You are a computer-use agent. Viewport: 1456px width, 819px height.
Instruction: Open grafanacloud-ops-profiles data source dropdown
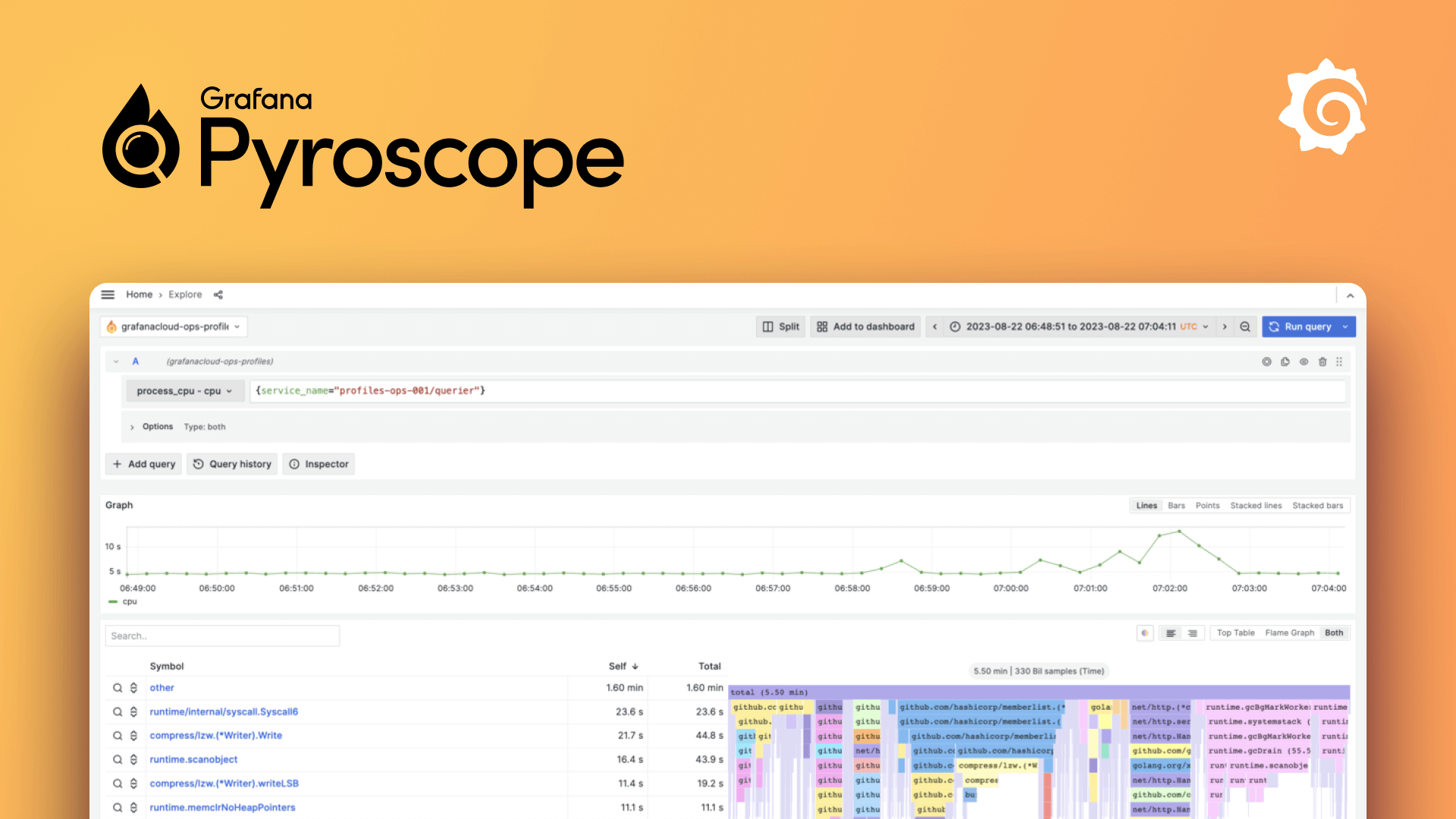coord(174,327)
